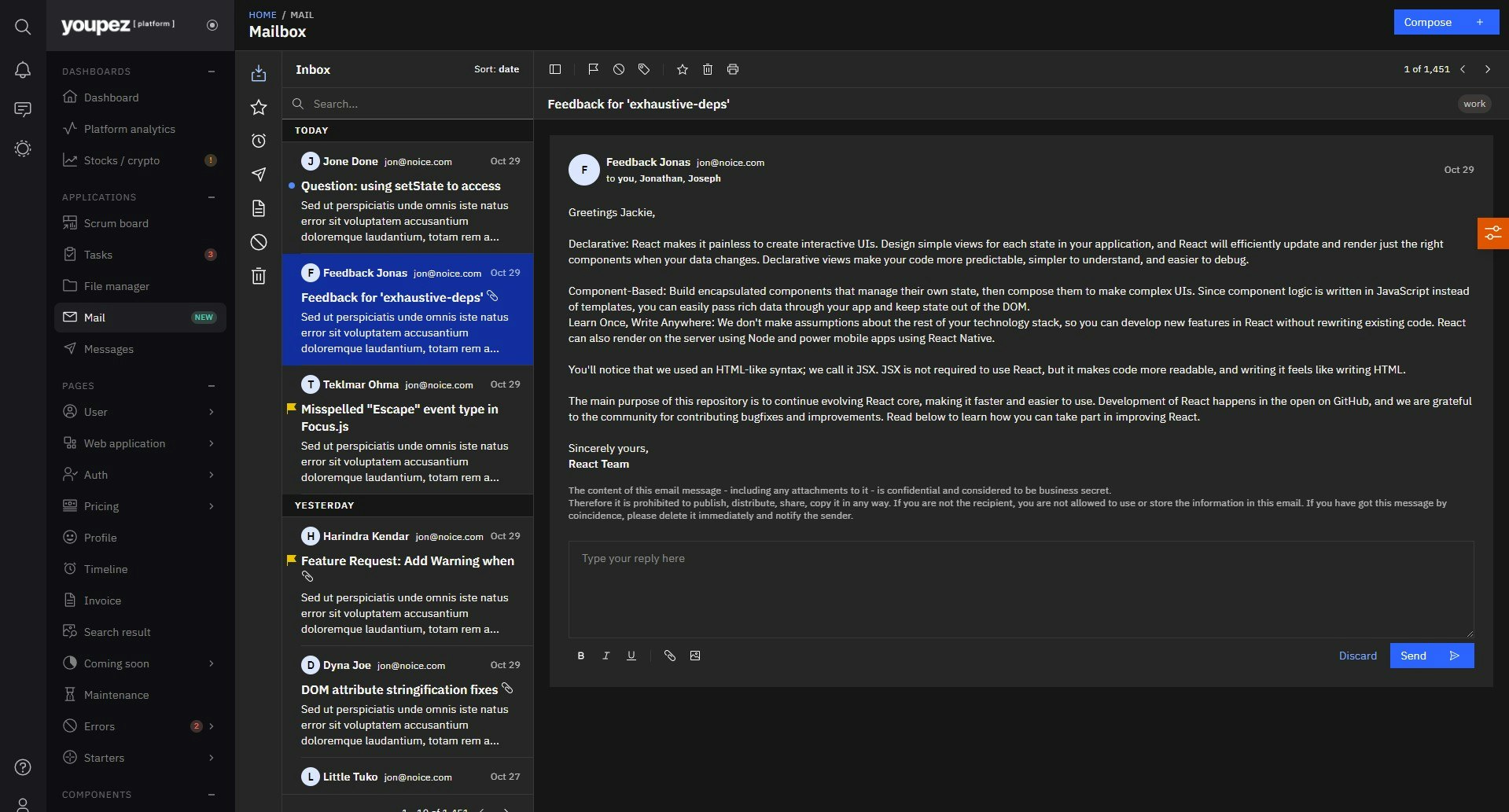The image size is (1509, 812).
Task: Open the filter settings panel on right edge
Action: (x=1492, y=233)
